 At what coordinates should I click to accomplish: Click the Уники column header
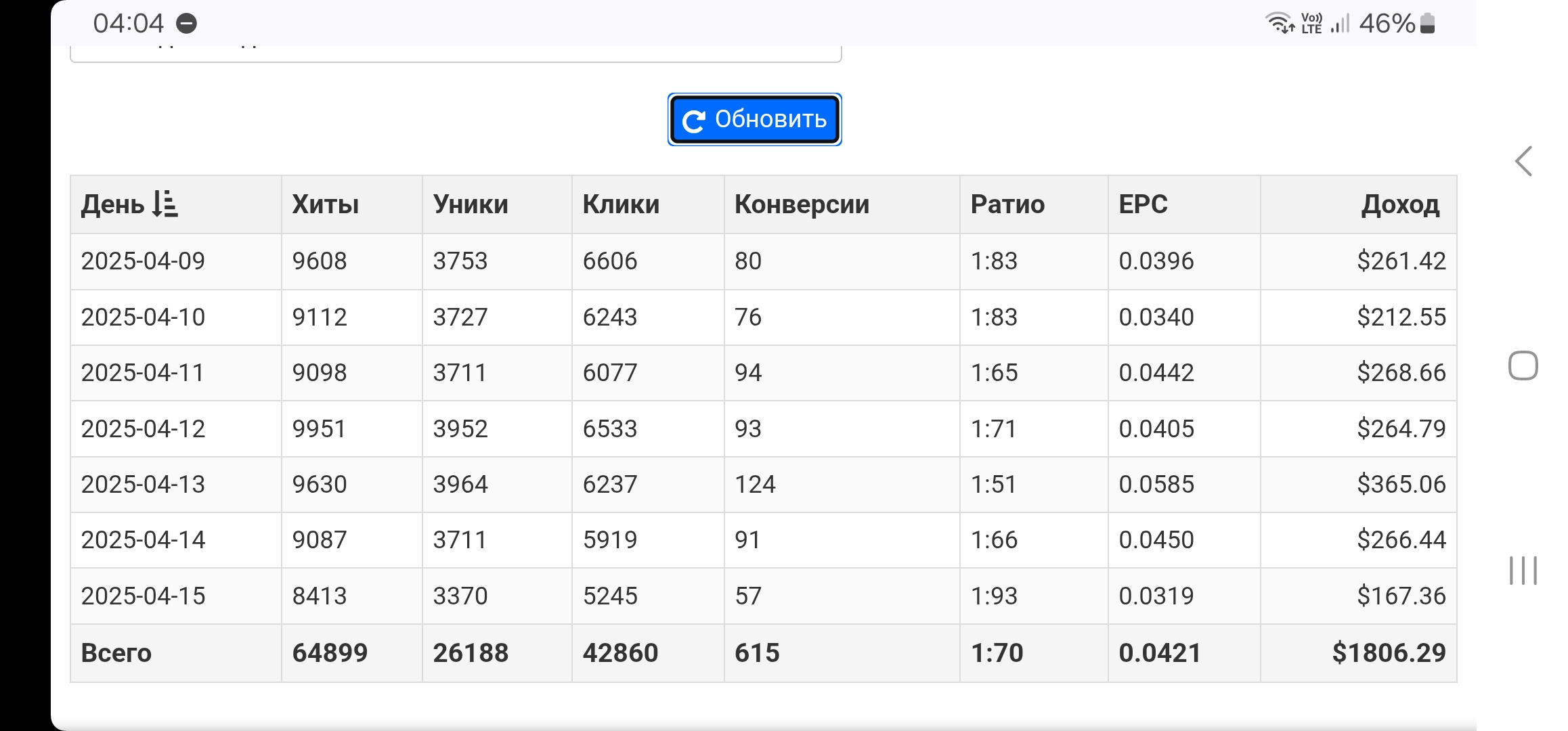point(471,204)
